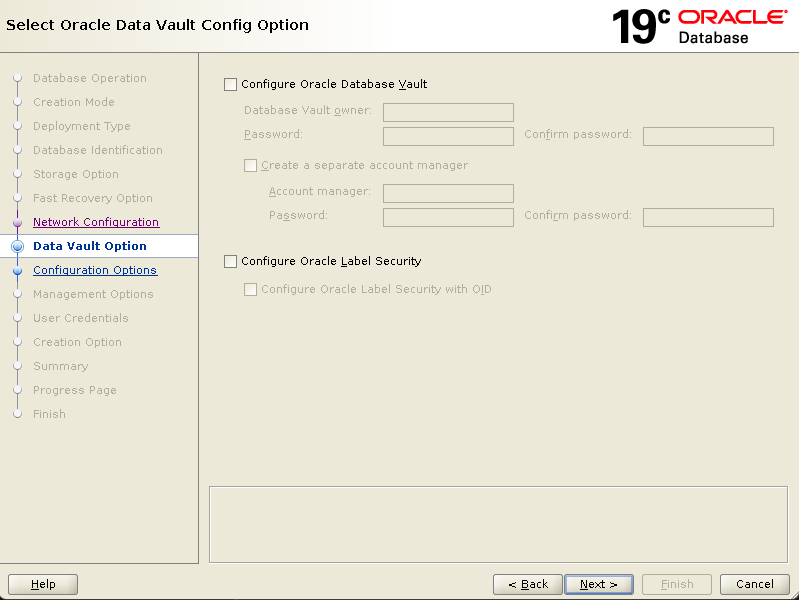Click the User Credentials step
Viewport: 799px width, 600px height.
coord(81,318)
